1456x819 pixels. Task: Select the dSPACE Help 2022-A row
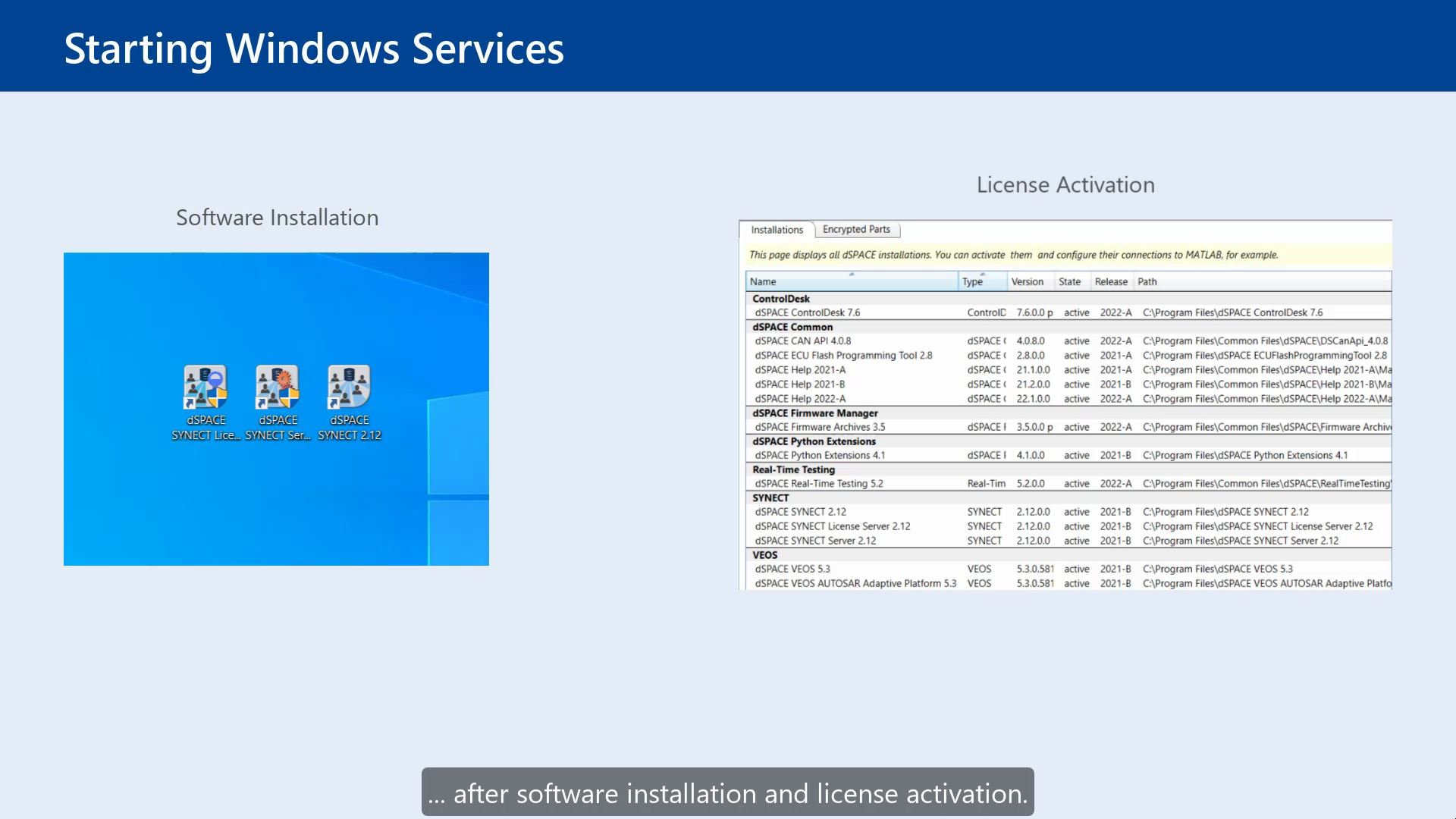point(1068,399)
